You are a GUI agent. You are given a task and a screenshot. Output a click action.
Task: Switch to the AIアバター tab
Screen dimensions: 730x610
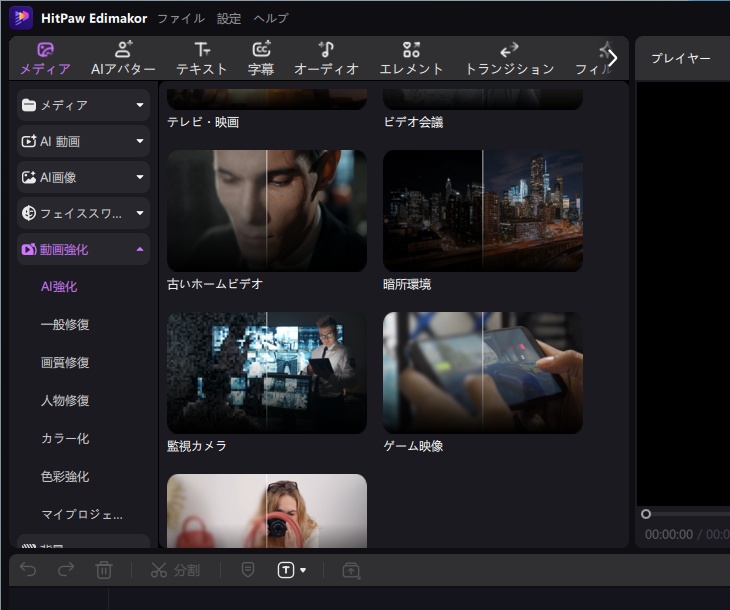(123, 59)
